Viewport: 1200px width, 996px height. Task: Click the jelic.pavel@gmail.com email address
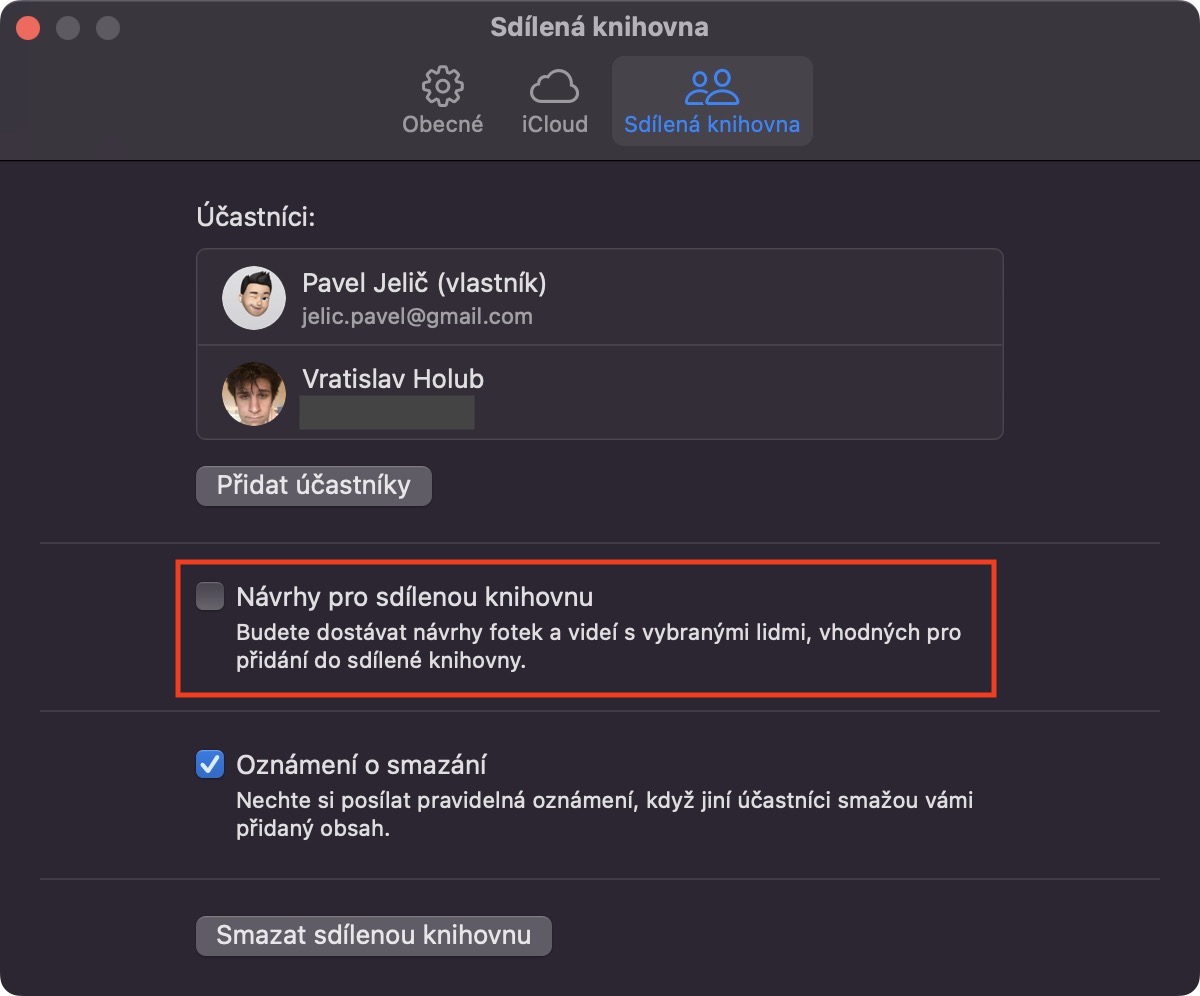click(x=417, y=317)
